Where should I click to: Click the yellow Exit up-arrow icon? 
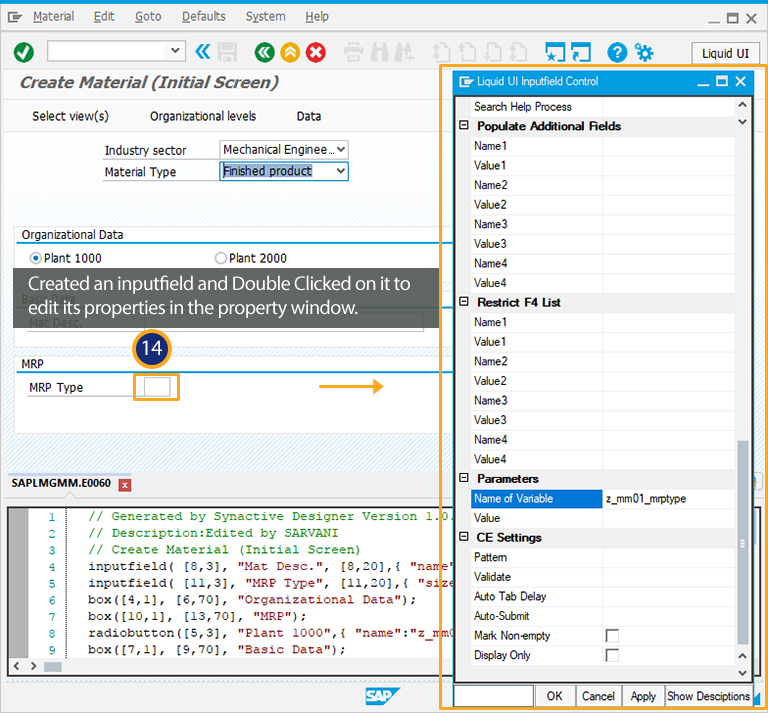[290, 52]
